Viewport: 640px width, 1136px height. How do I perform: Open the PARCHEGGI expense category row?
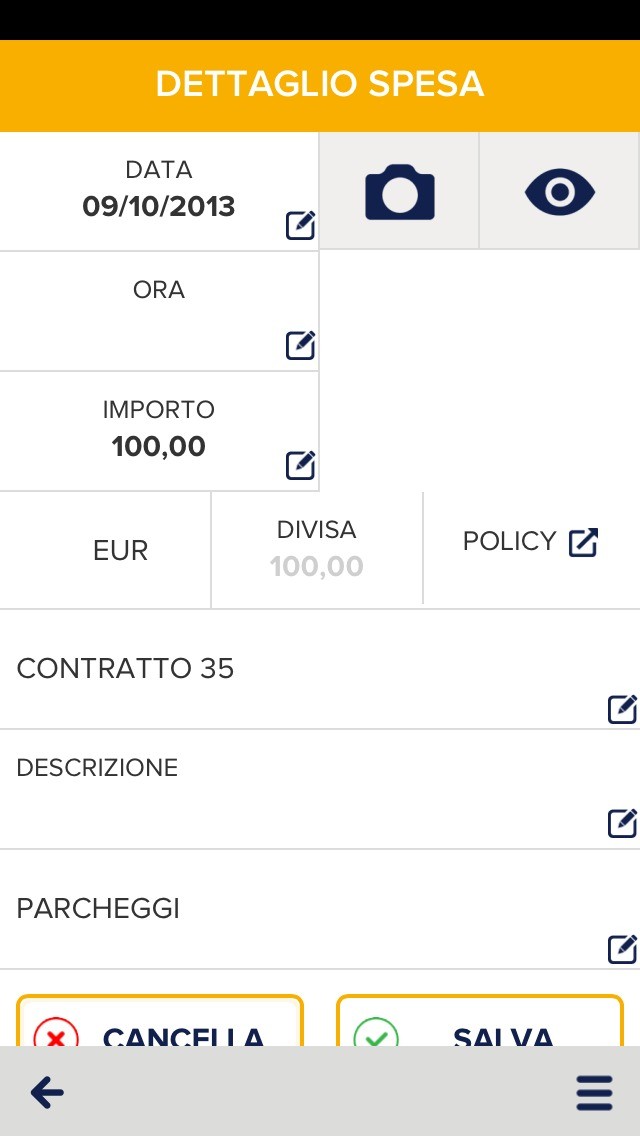98,908
